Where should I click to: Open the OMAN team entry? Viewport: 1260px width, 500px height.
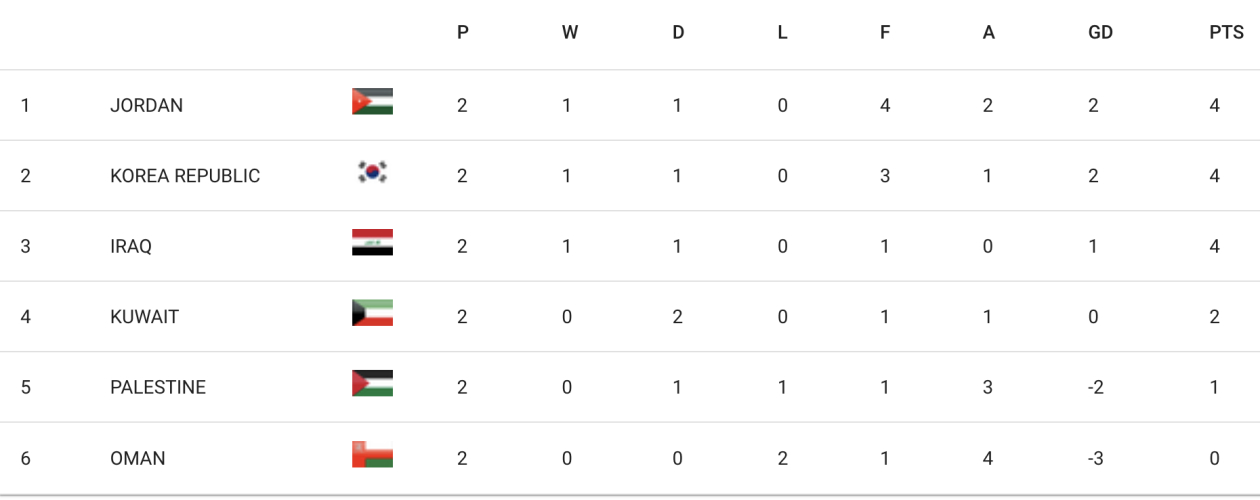pyautogui.click(x=138, y=458)
